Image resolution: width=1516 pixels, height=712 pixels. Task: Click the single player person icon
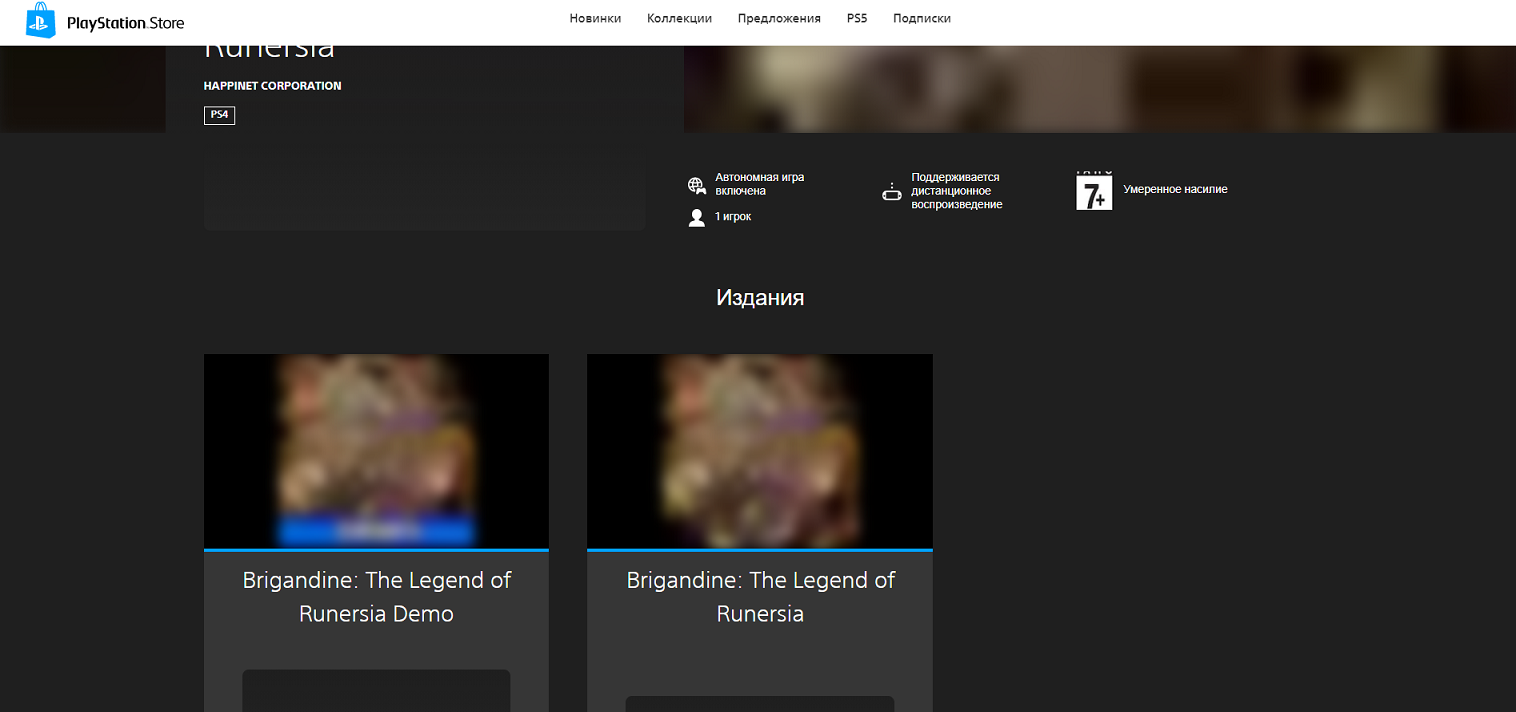[697, 217]
